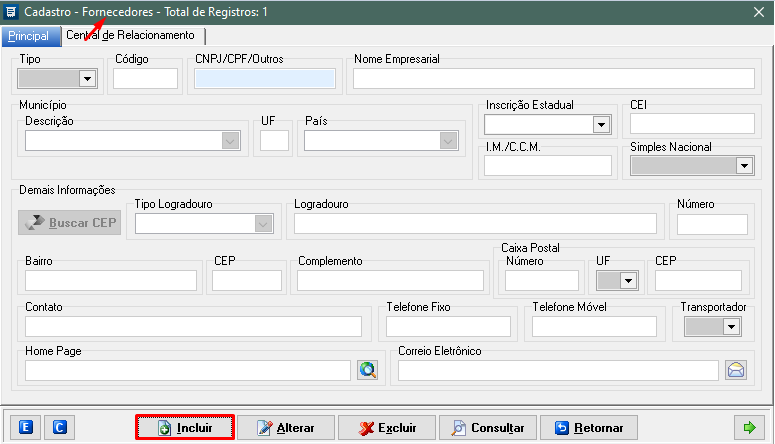Screen dimensions: 775x444
Task: Click the Excluir button
Action: click(385, 428)
